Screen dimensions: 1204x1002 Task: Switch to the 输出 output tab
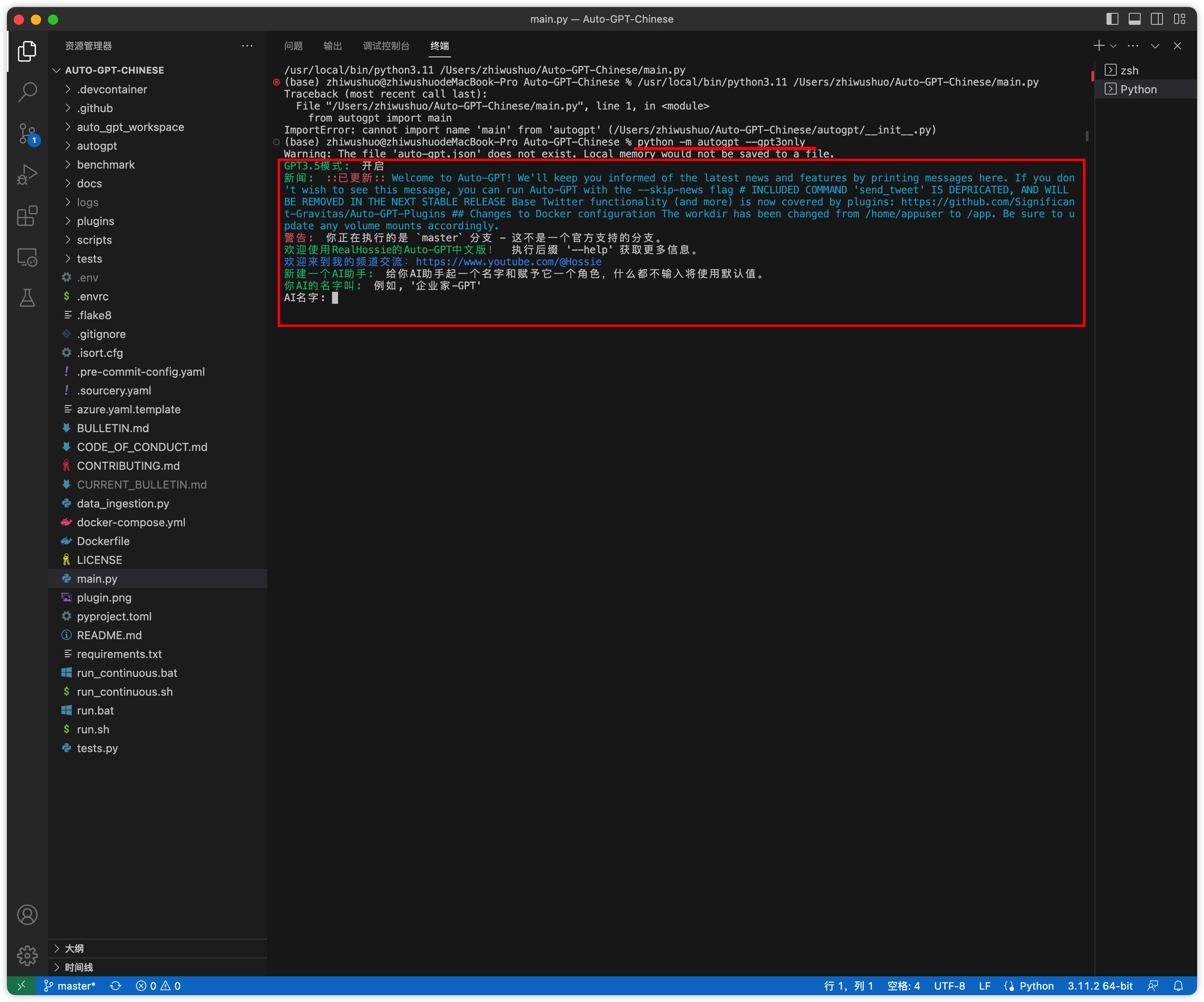pyautogui.click(x=332, y=46)
